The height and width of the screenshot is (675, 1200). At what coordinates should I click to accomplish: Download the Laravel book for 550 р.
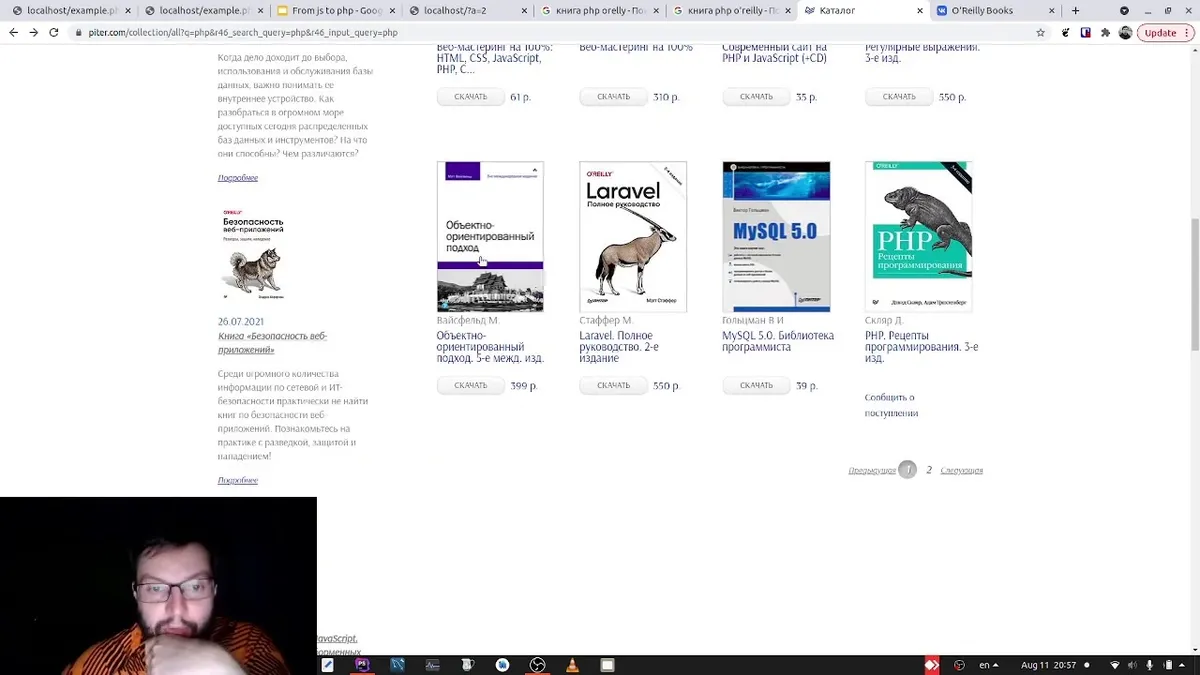click(613, 385)
